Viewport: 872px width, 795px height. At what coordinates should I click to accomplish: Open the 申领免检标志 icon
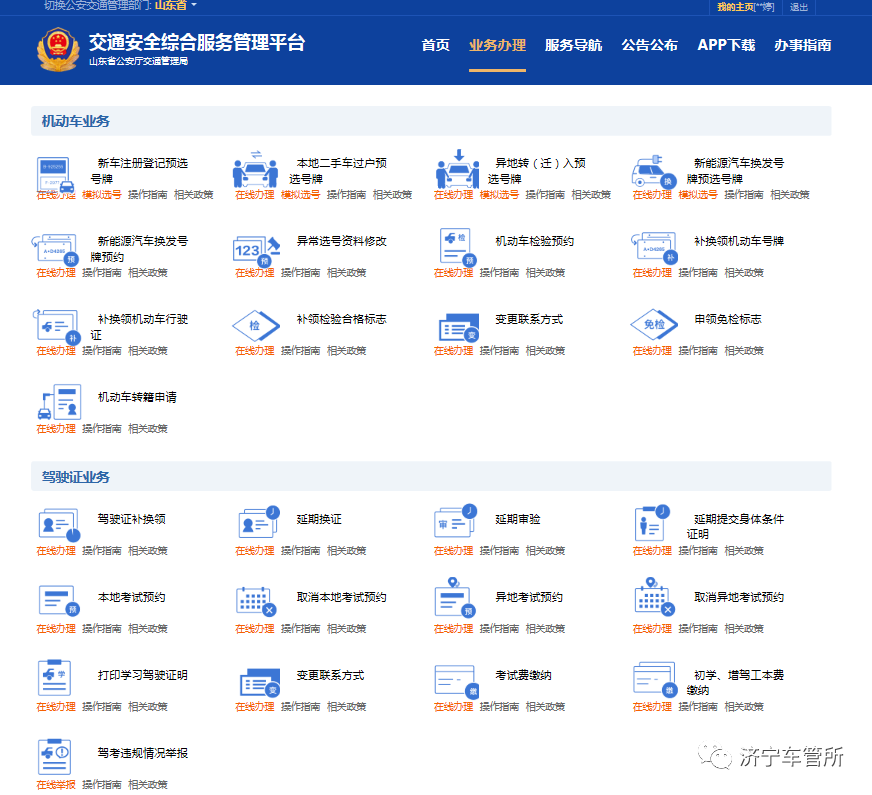tap(654, 324)
